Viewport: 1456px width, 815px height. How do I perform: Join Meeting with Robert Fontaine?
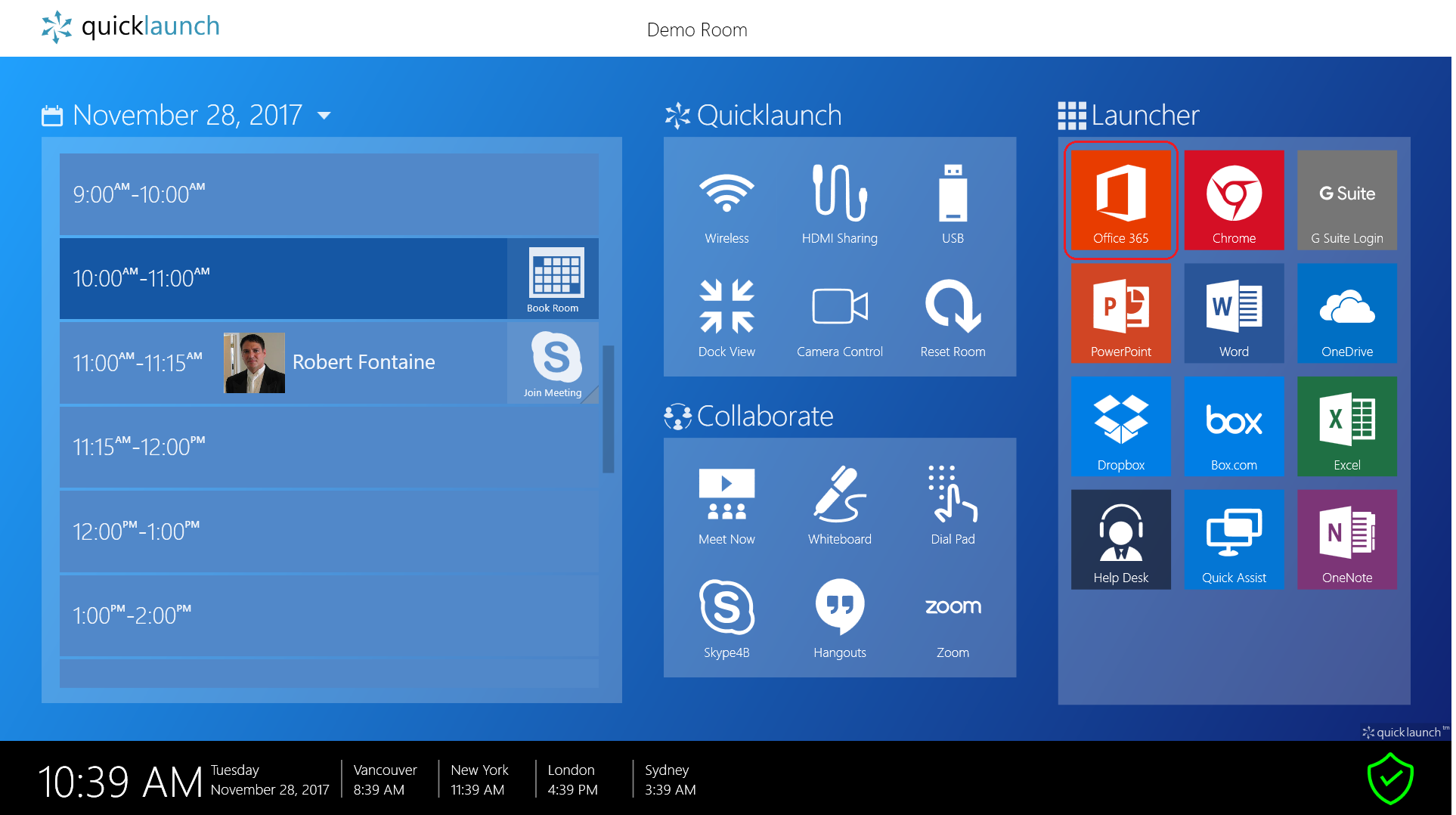[555, 364]
